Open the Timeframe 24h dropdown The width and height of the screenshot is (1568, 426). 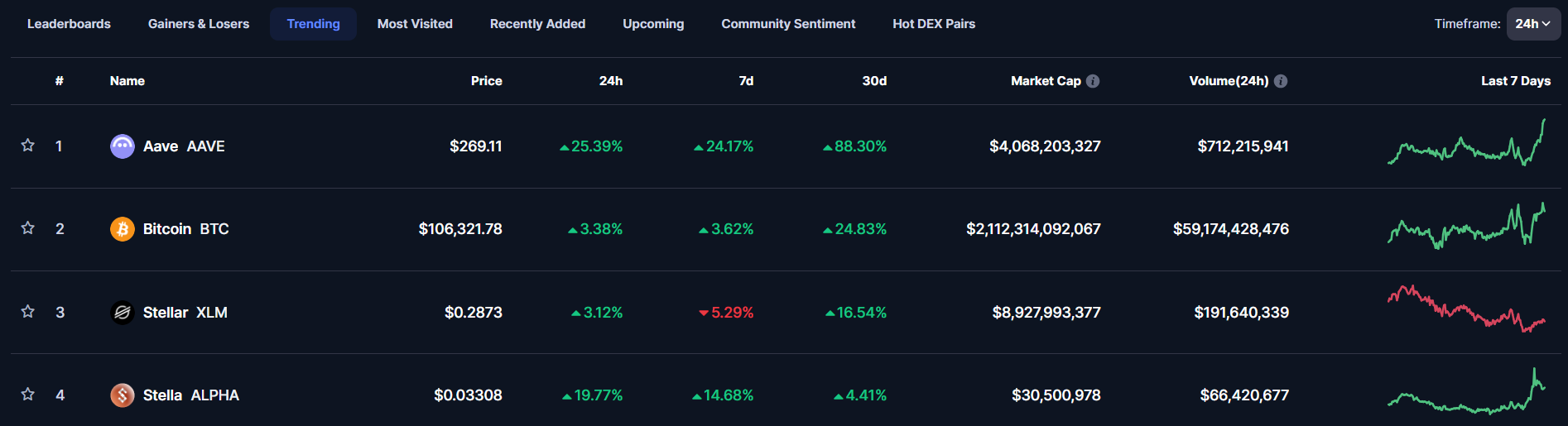tap(1533, 24)
